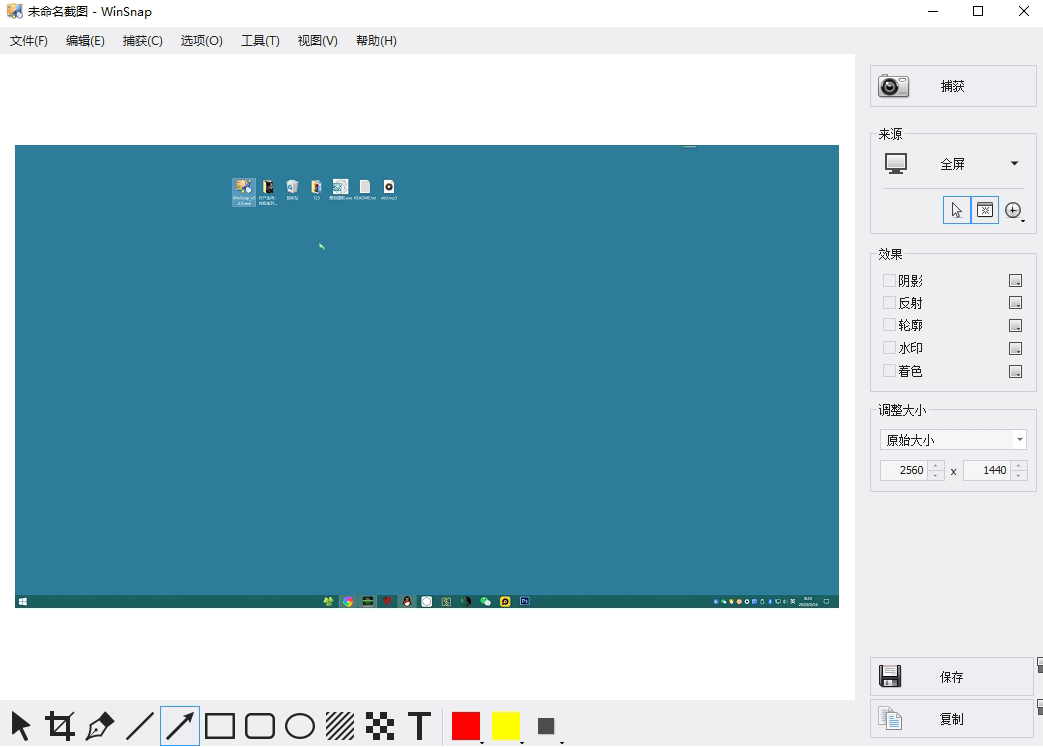Enable the 阴影 shadow effect
Image resolution: width=1043 pixels, height=747 pixels.
pyautogui.click(x=888, y=280)
